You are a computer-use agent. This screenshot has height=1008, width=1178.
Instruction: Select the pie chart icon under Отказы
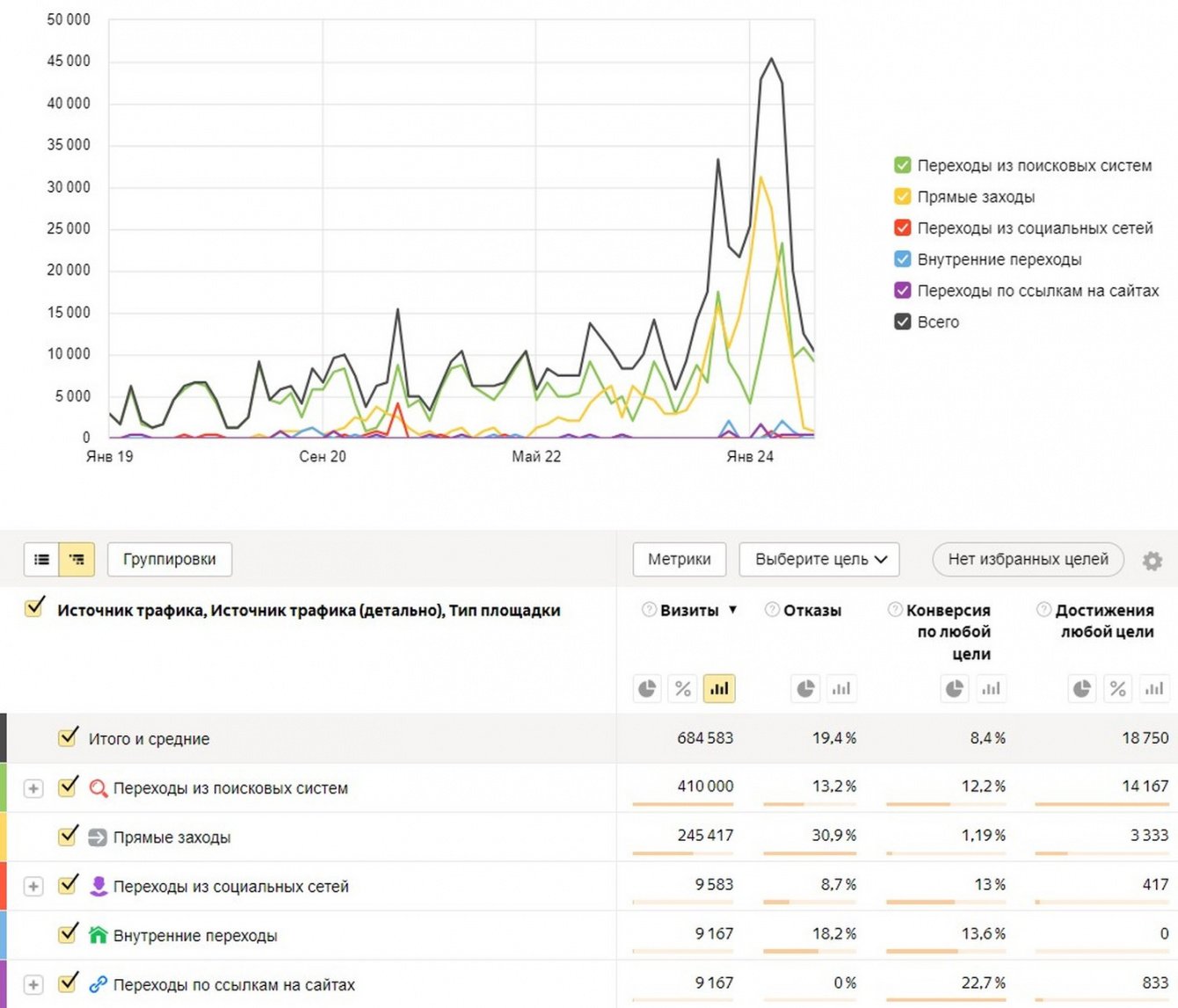805,689
